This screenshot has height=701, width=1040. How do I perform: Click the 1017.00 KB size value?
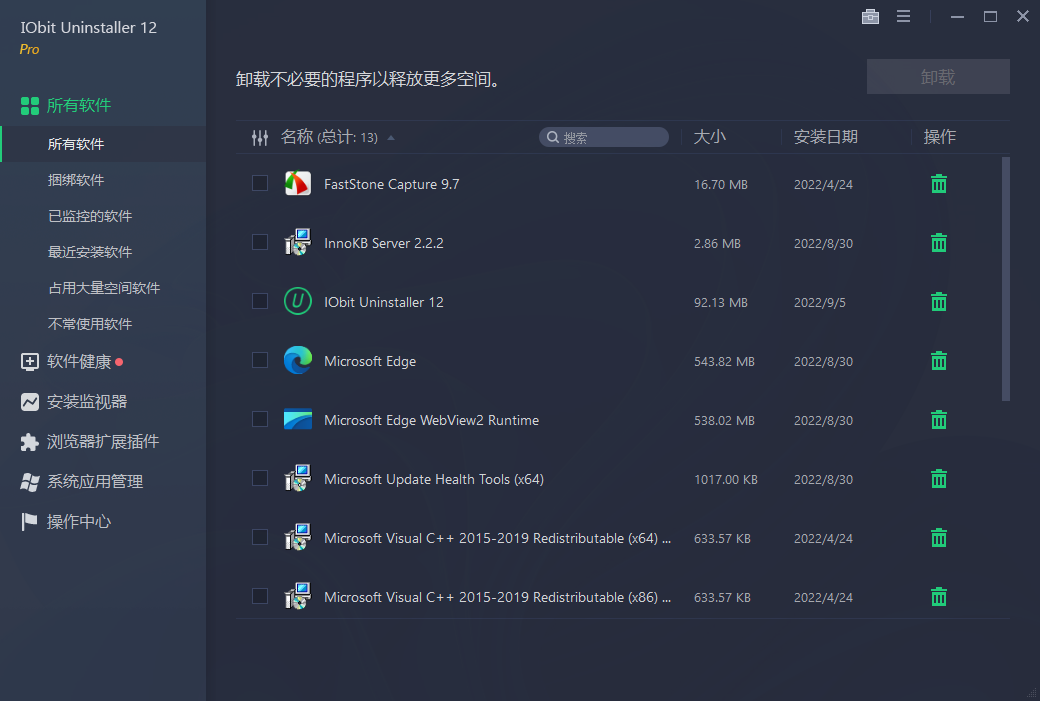click(x=726, y=479)
